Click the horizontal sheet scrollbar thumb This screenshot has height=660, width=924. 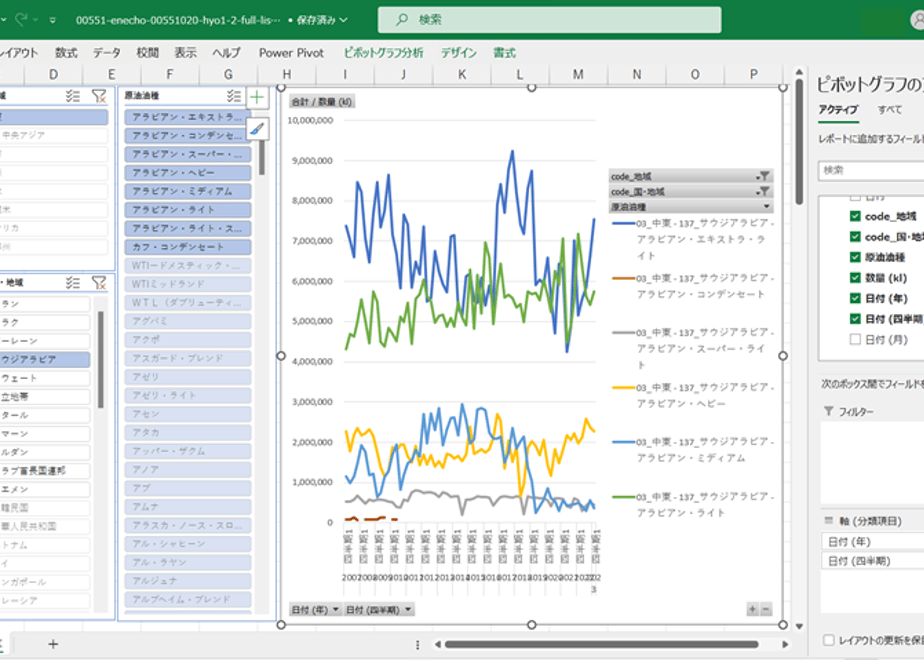602,644
